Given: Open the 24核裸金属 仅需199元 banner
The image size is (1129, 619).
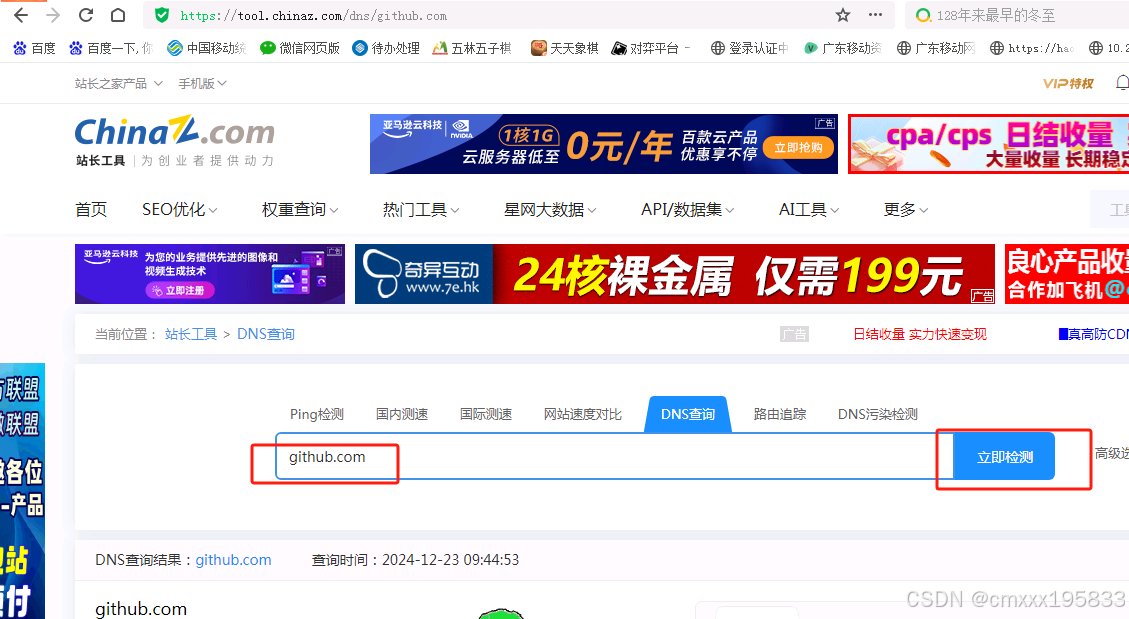Looking at the screenshot, I should click(x=675, y=274).
